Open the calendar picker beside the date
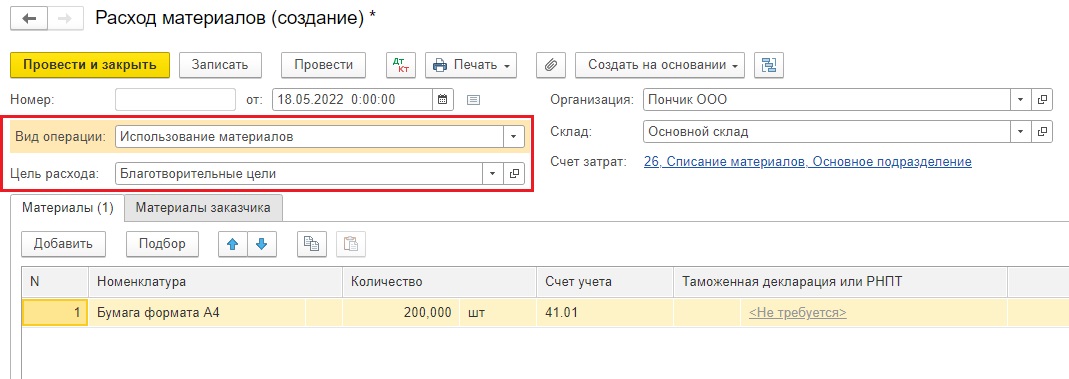 click(x=442, y=100)
